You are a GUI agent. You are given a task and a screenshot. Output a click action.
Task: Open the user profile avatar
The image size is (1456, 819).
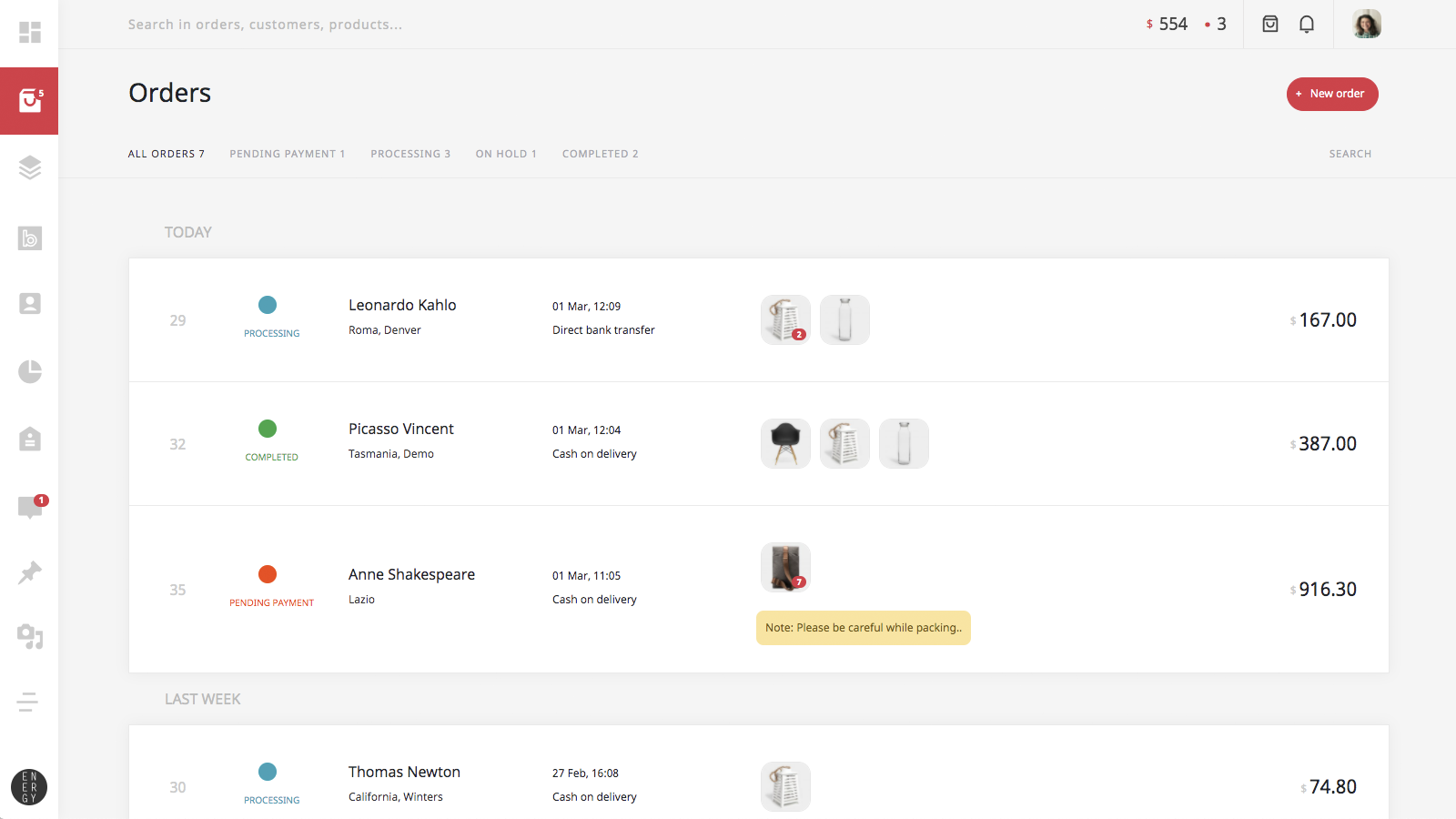pyautogui.click(x=1367, y=25)
